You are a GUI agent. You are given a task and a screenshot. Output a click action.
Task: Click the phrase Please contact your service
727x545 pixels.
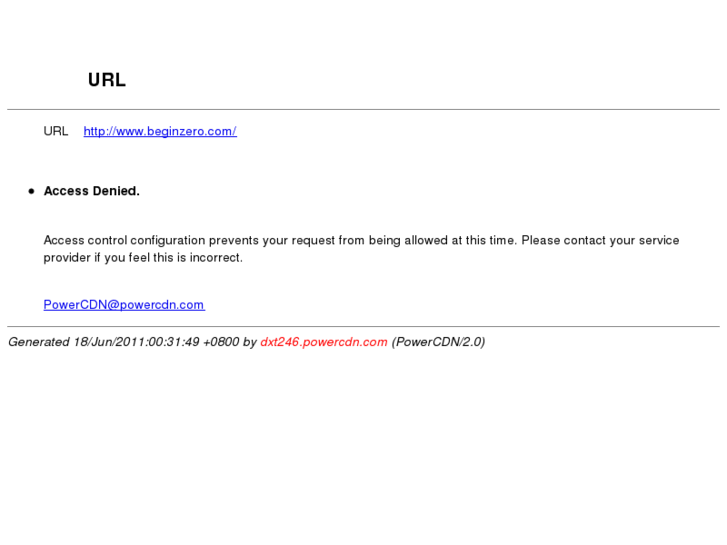click(x=600, y=240)
